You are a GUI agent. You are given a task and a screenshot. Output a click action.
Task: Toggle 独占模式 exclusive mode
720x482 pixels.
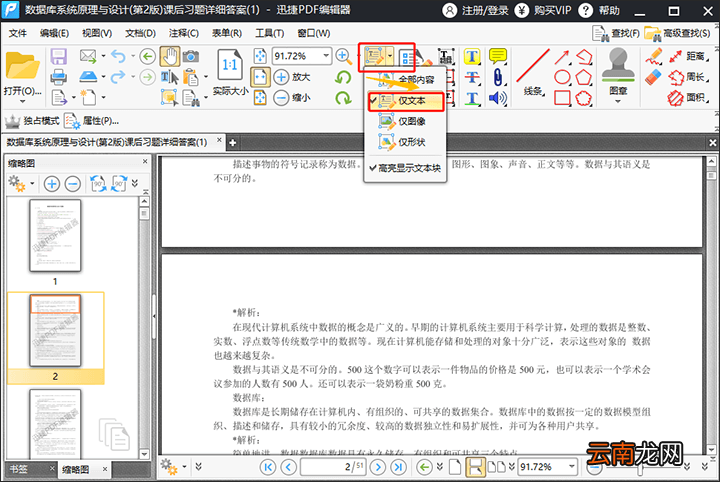32,121
